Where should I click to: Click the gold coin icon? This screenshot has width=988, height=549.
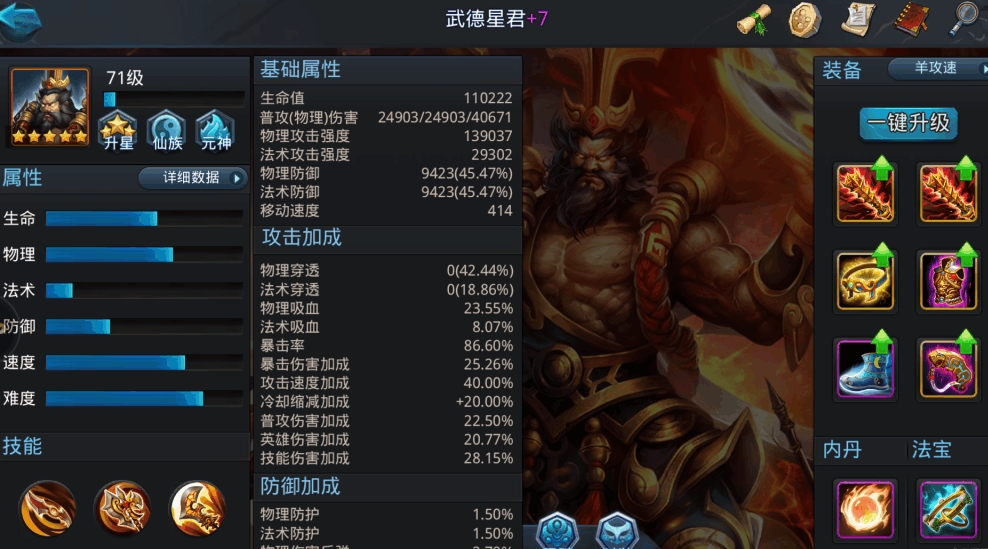click(805, 20)
